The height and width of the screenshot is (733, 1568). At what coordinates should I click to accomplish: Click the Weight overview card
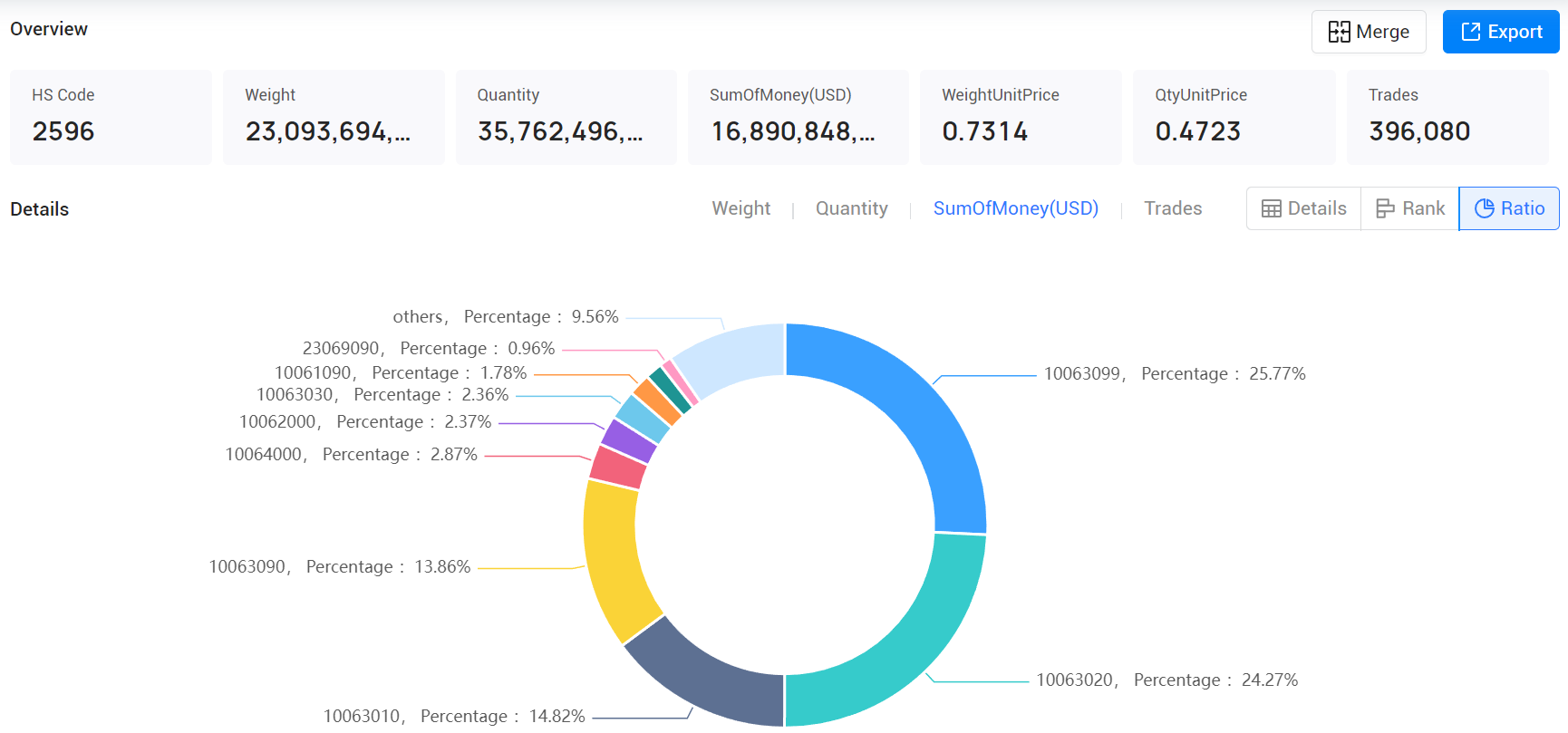(334, 117)
